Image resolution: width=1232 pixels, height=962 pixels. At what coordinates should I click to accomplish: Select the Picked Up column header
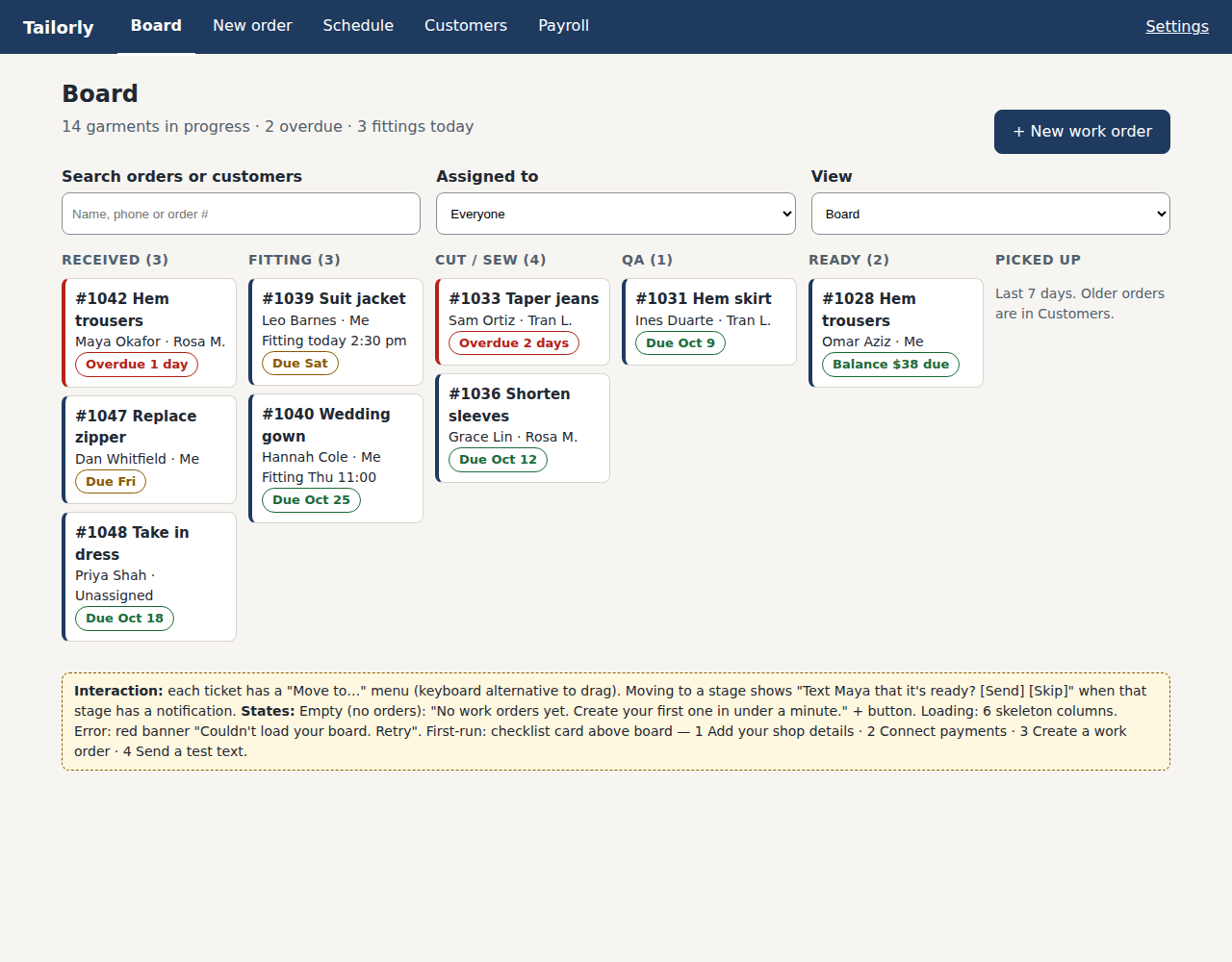pos(1038,260)
